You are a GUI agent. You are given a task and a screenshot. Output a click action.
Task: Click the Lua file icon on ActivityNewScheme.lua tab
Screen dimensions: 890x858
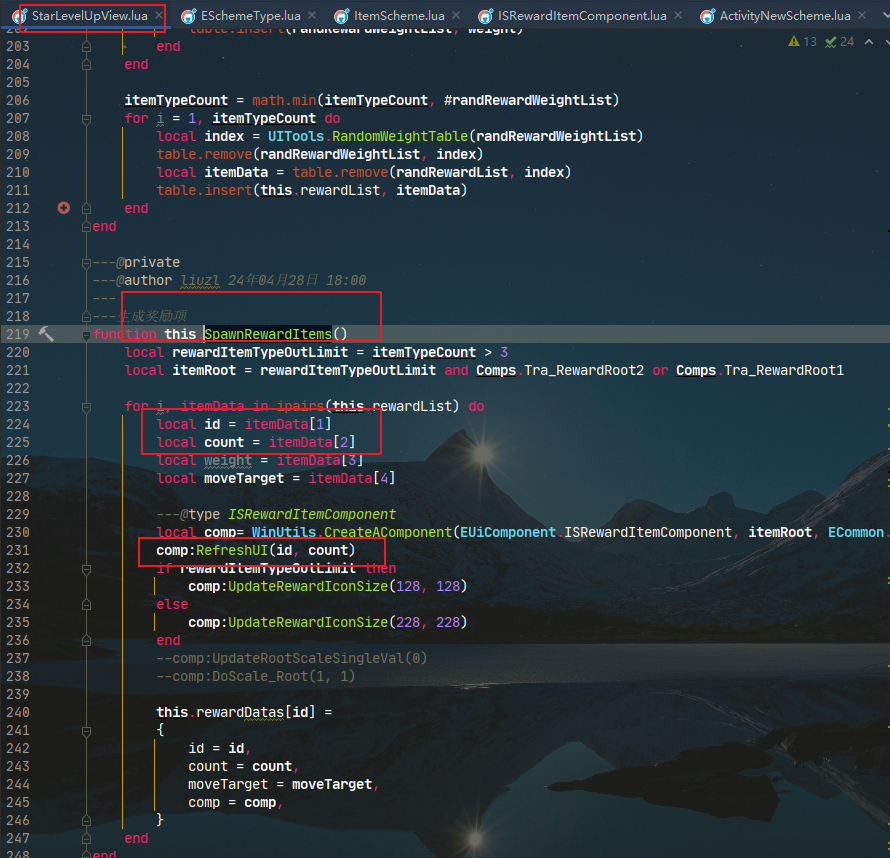tap(707, 16)
